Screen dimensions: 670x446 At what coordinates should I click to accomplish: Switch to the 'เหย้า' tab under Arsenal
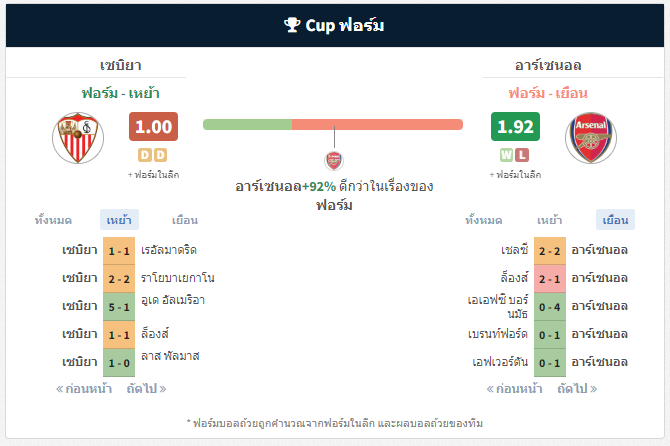[x=550, y=220]
